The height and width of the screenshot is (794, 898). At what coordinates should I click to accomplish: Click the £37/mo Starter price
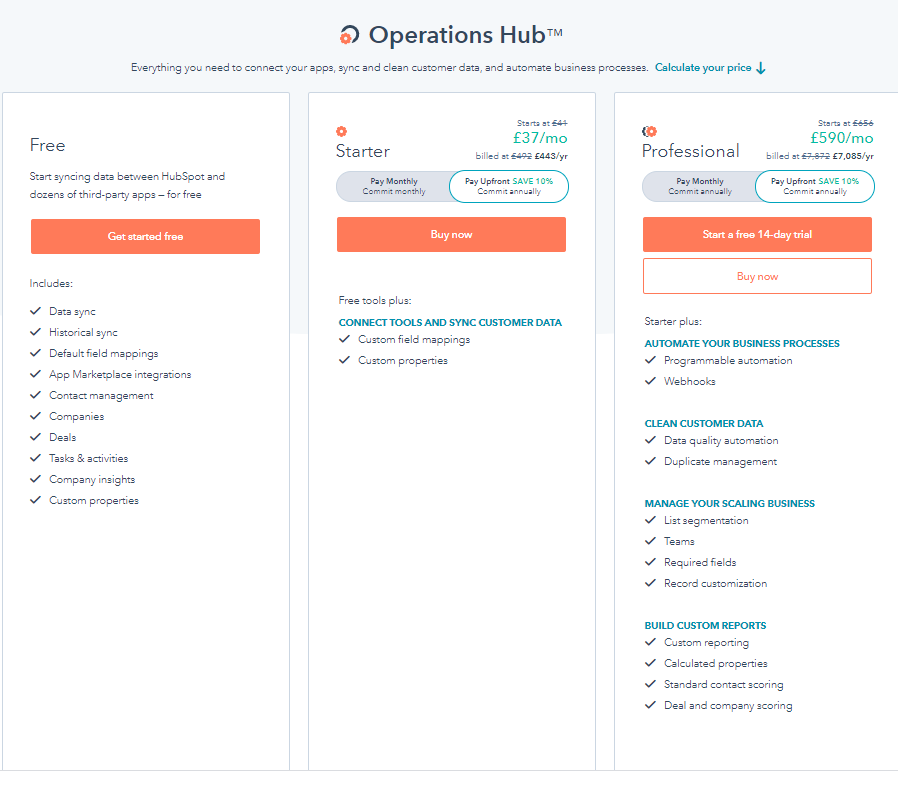click(x=540, y=138)
